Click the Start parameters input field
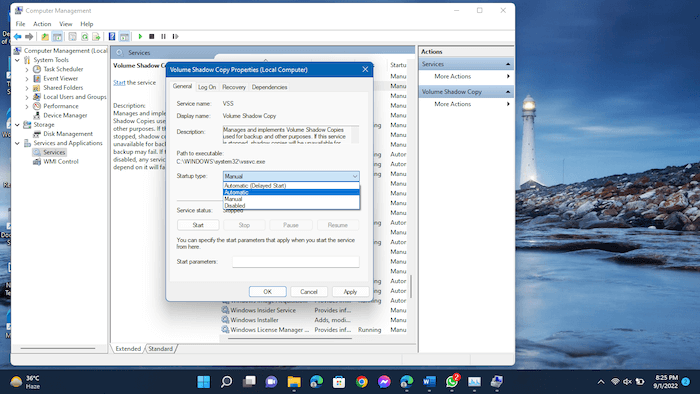Image resolution: width=700 pixels, height=394 pixels. point(296,262)
